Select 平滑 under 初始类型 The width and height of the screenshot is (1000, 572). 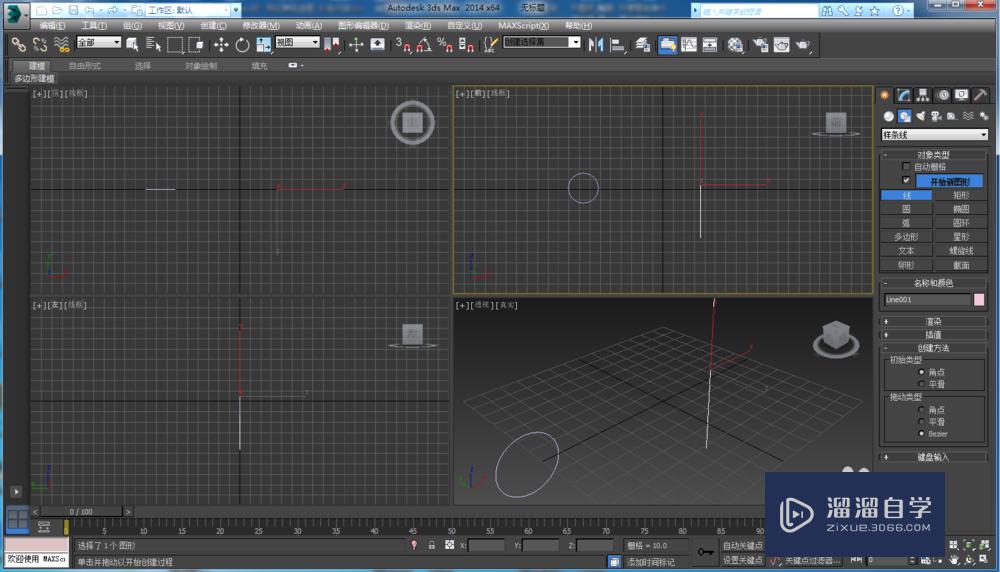click(922, 383)
